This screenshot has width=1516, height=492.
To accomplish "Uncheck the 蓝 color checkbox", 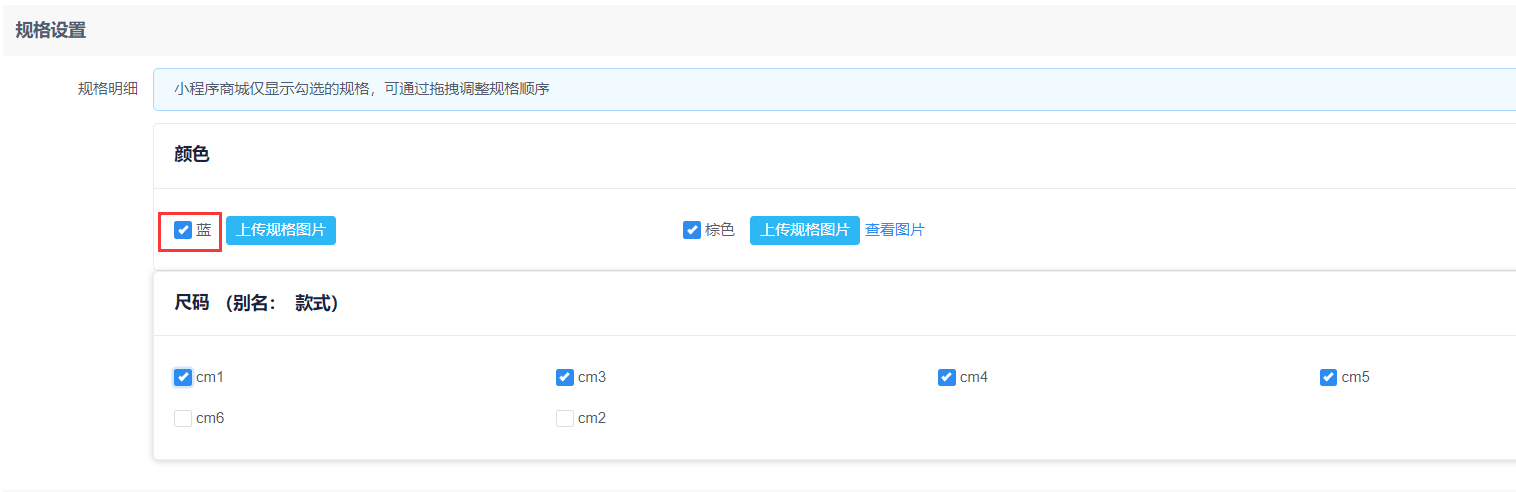I will (x=183, y=230).
